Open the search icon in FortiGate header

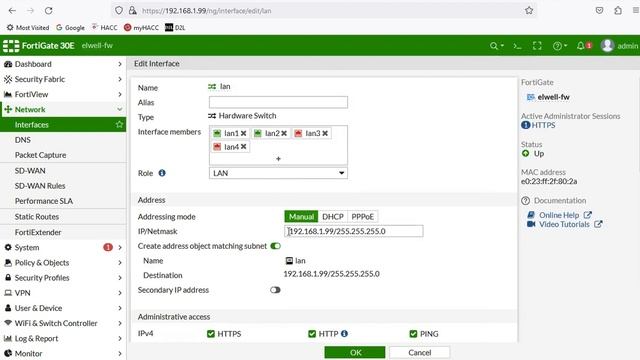pos(496,46)
